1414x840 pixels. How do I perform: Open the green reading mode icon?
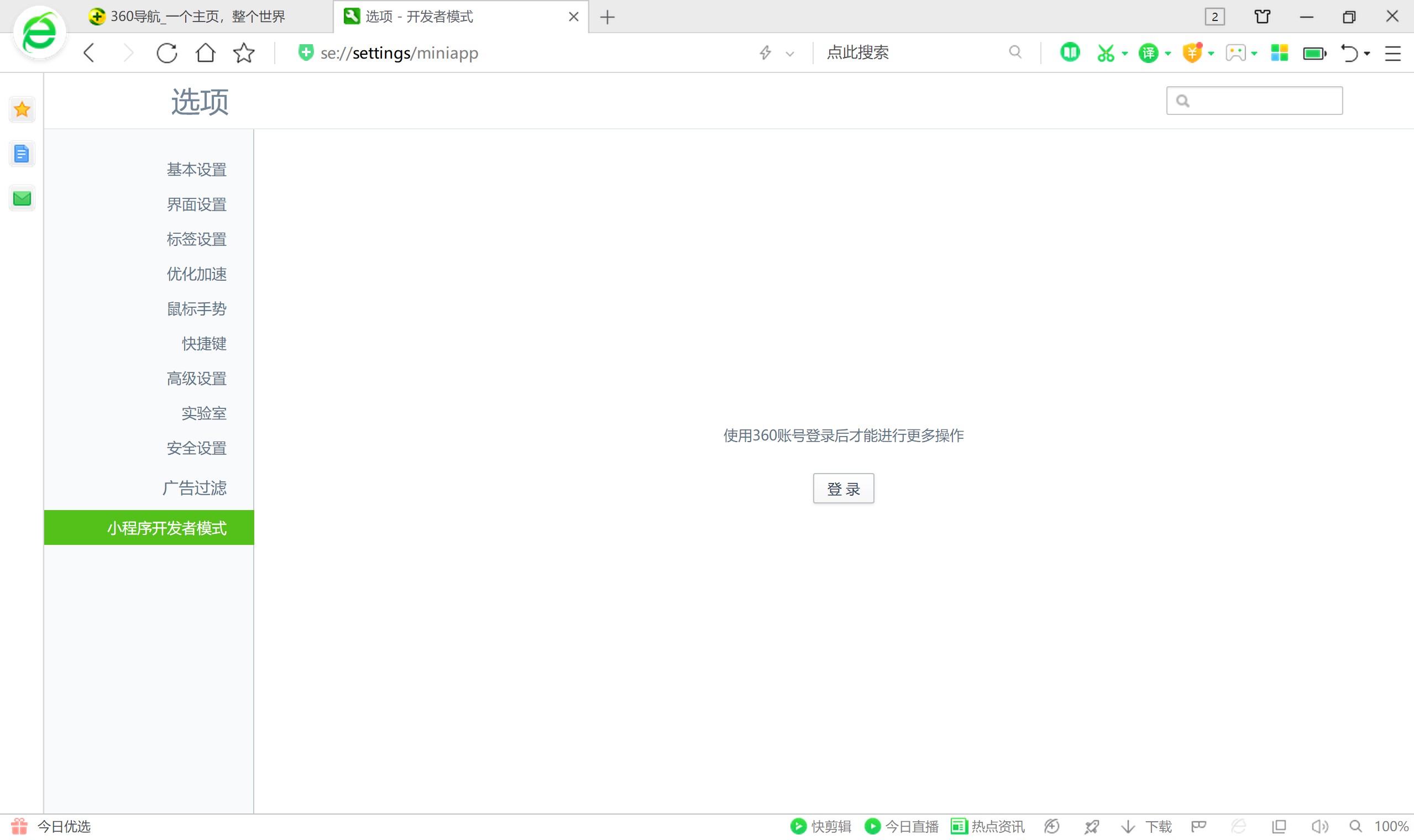[x=1070, y=53]
